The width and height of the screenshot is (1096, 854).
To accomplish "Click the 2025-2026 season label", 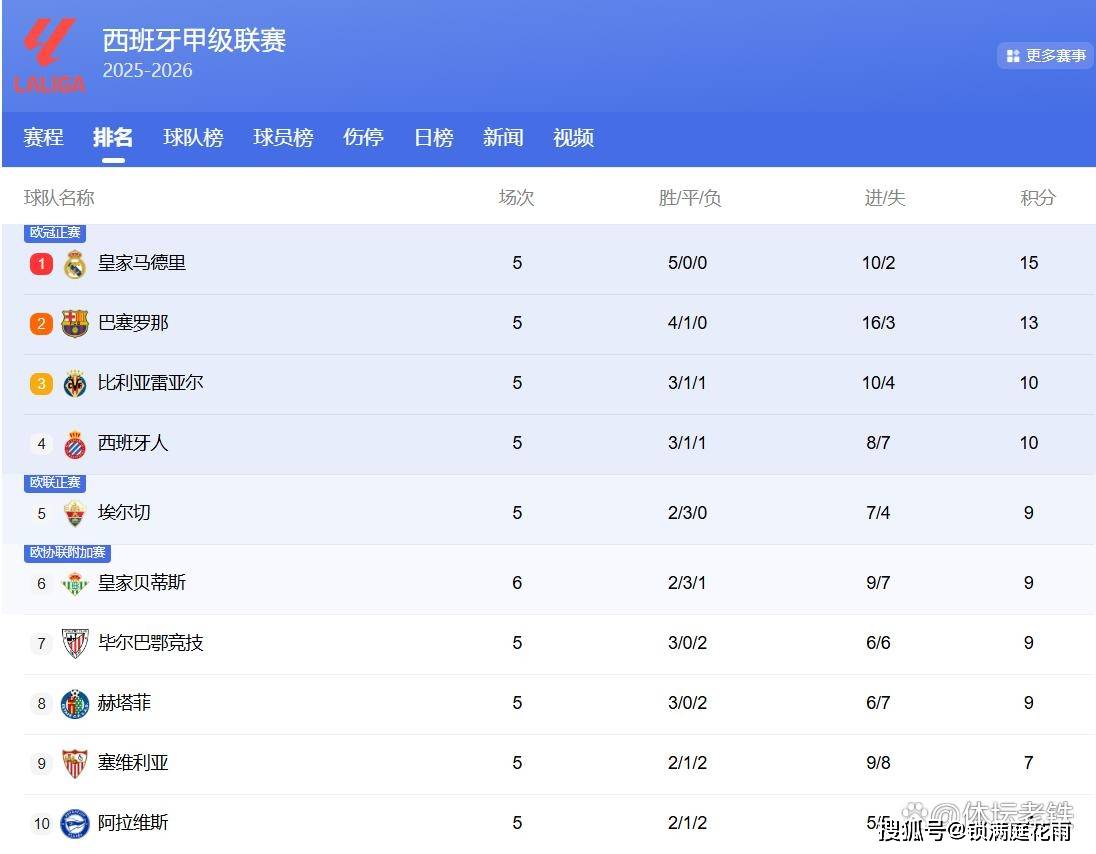I will [147, 71].
